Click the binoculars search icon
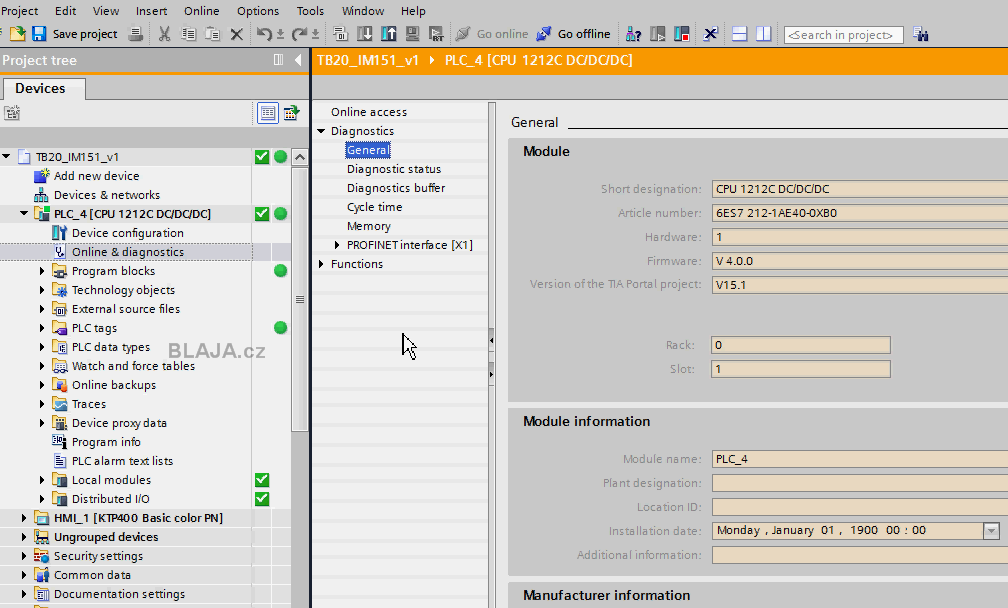Image resolution: width=1008 pixels, height=608 pixels. pyautogui.click(x=921, y=34)
